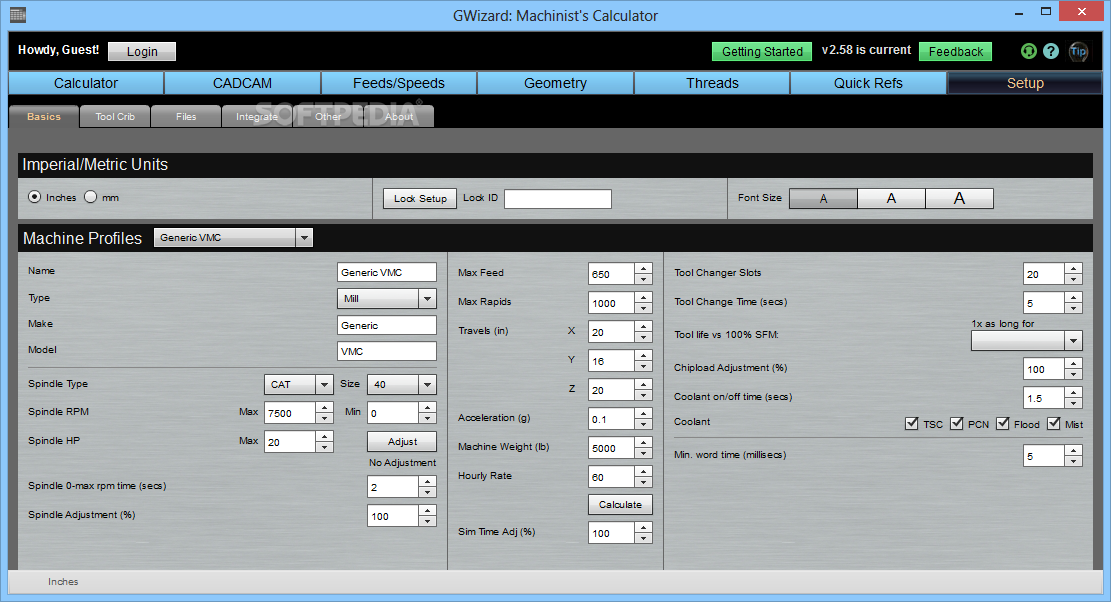Open the Geometry tab
The image size is (1111, 602).
click(x=556, y=83)
